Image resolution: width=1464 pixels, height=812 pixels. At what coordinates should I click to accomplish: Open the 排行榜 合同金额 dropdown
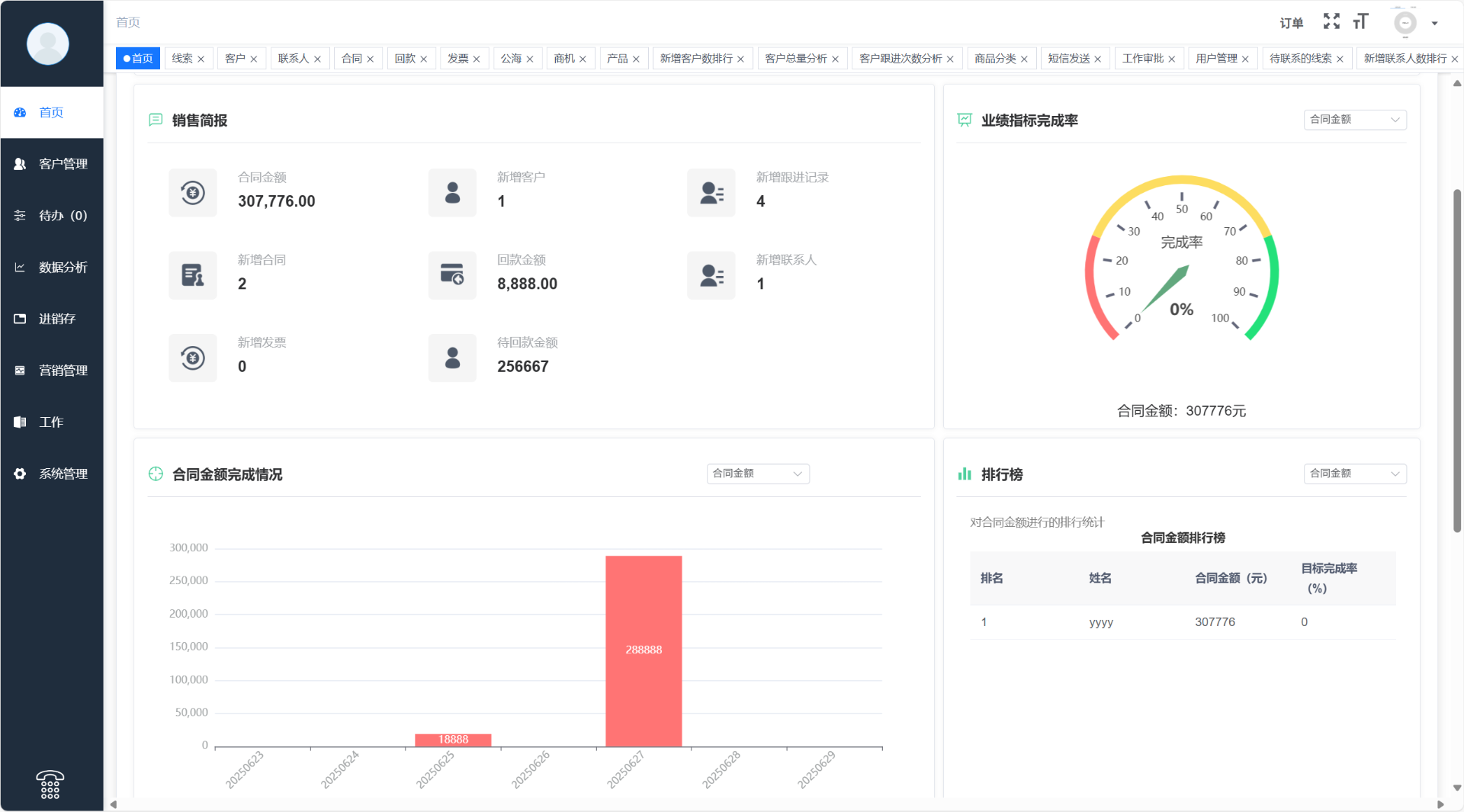tap(1354, 473)
